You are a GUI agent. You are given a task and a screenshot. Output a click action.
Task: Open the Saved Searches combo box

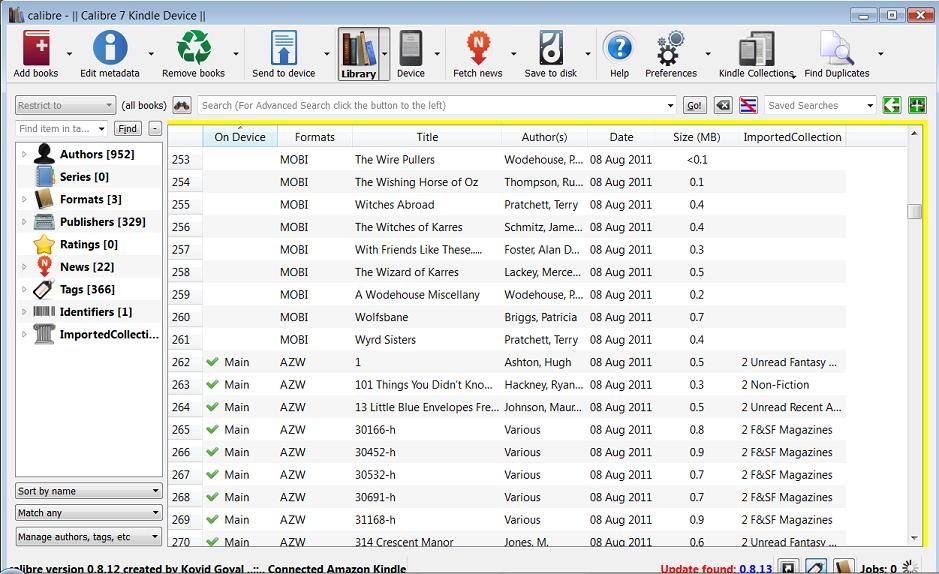pyautogui.click(x=820, y=105)
